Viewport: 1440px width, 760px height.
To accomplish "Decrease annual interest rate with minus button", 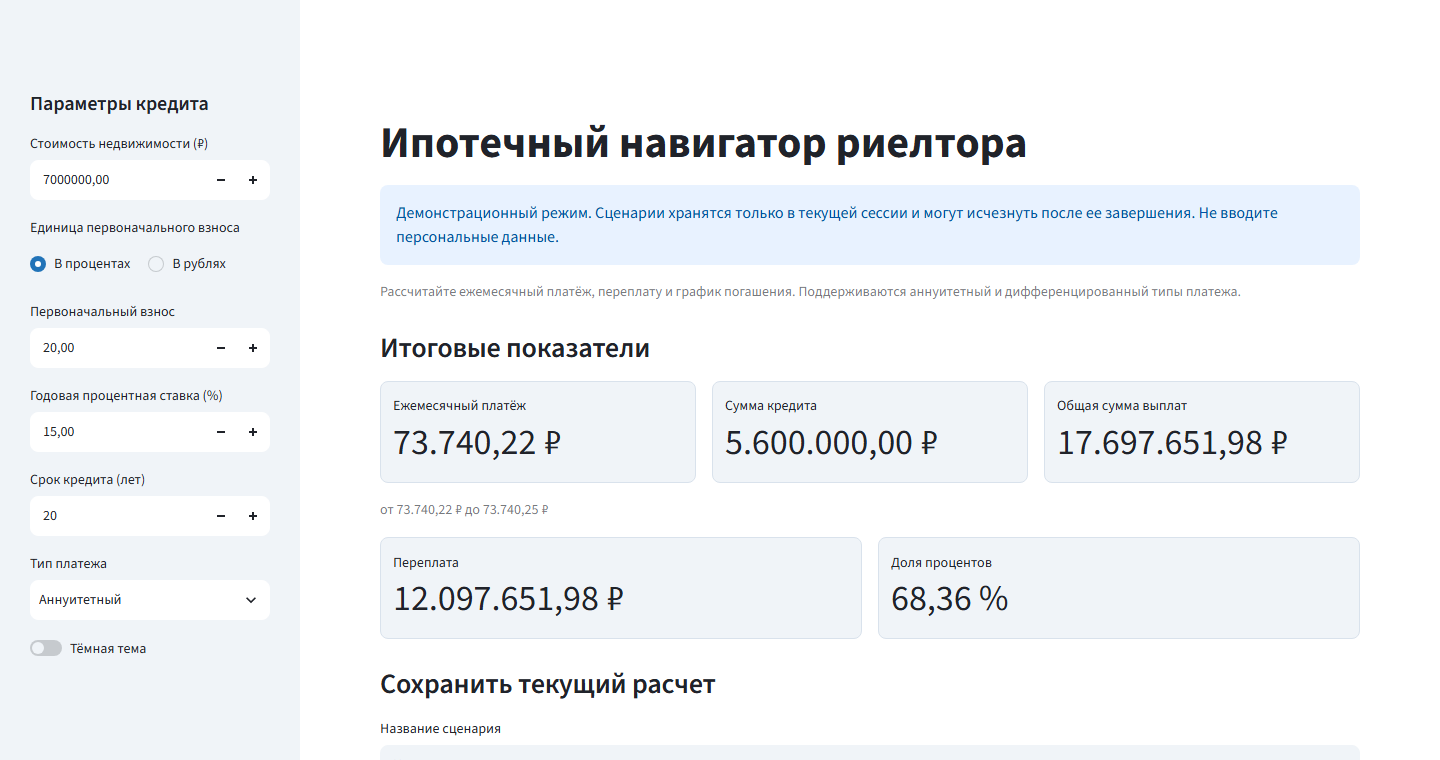I will coord(221,432).
